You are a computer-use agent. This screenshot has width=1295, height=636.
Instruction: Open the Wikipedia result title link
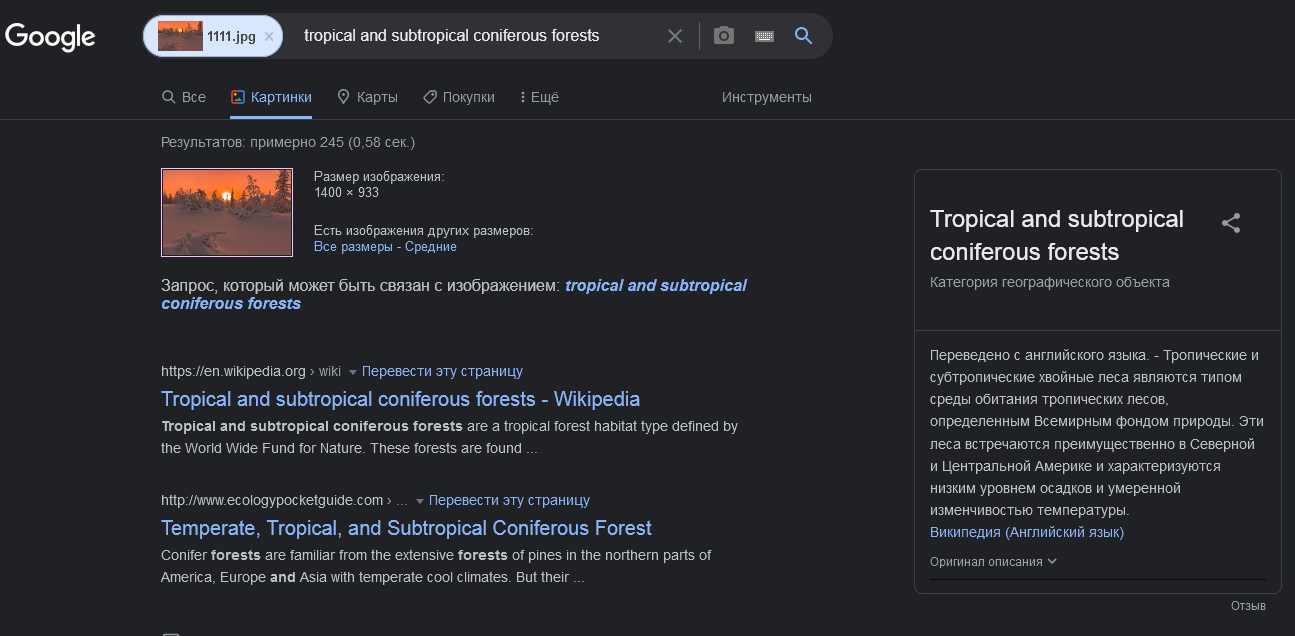(x=400, y=399)
